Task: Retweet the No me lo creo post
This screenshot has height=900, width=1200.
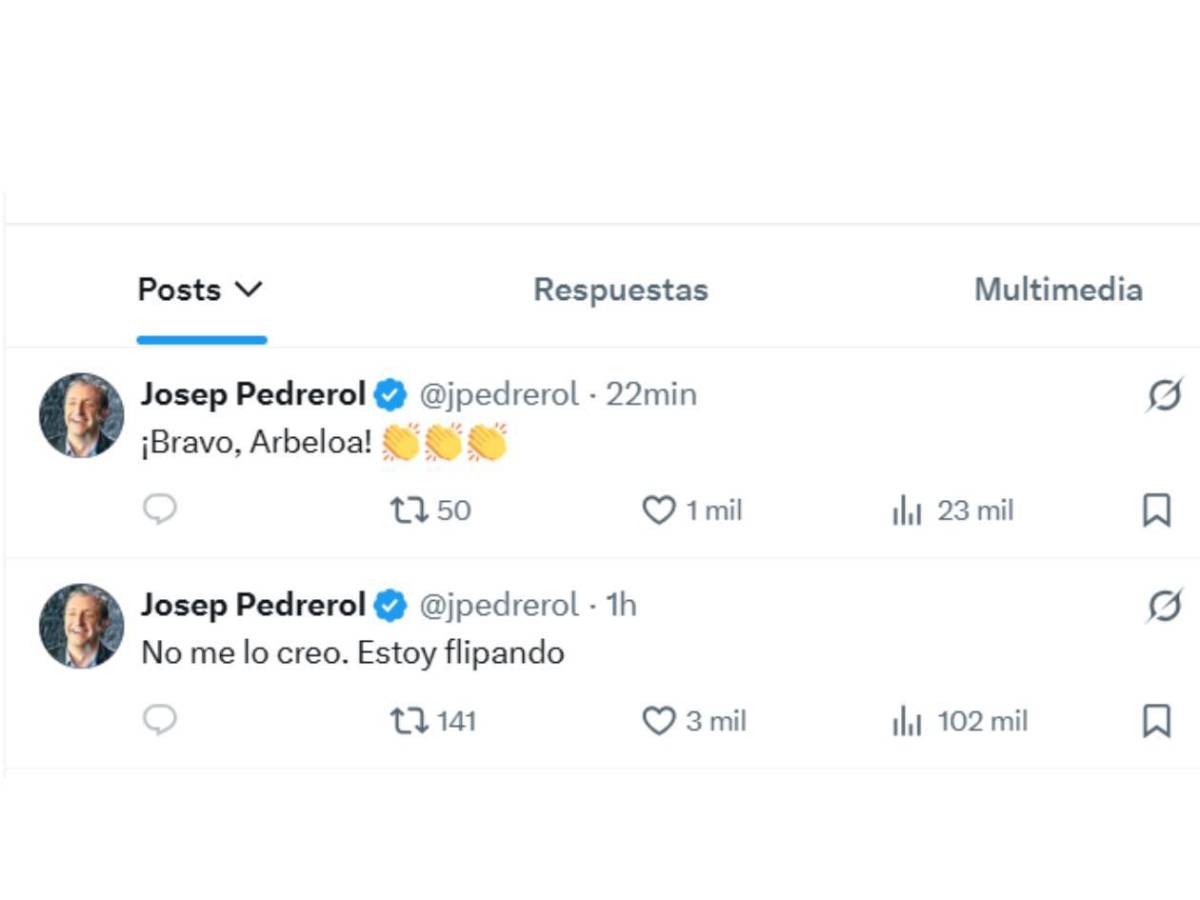Action: [x=411, y=720]
